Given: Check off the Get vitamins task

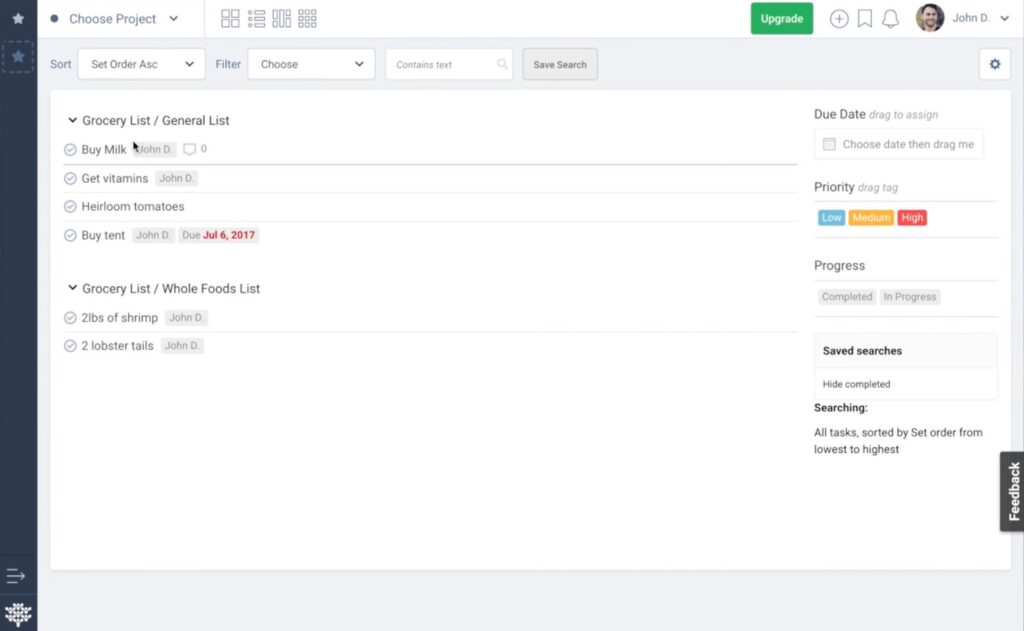Looking at the screenshot, I should click(x=70, y=179).
